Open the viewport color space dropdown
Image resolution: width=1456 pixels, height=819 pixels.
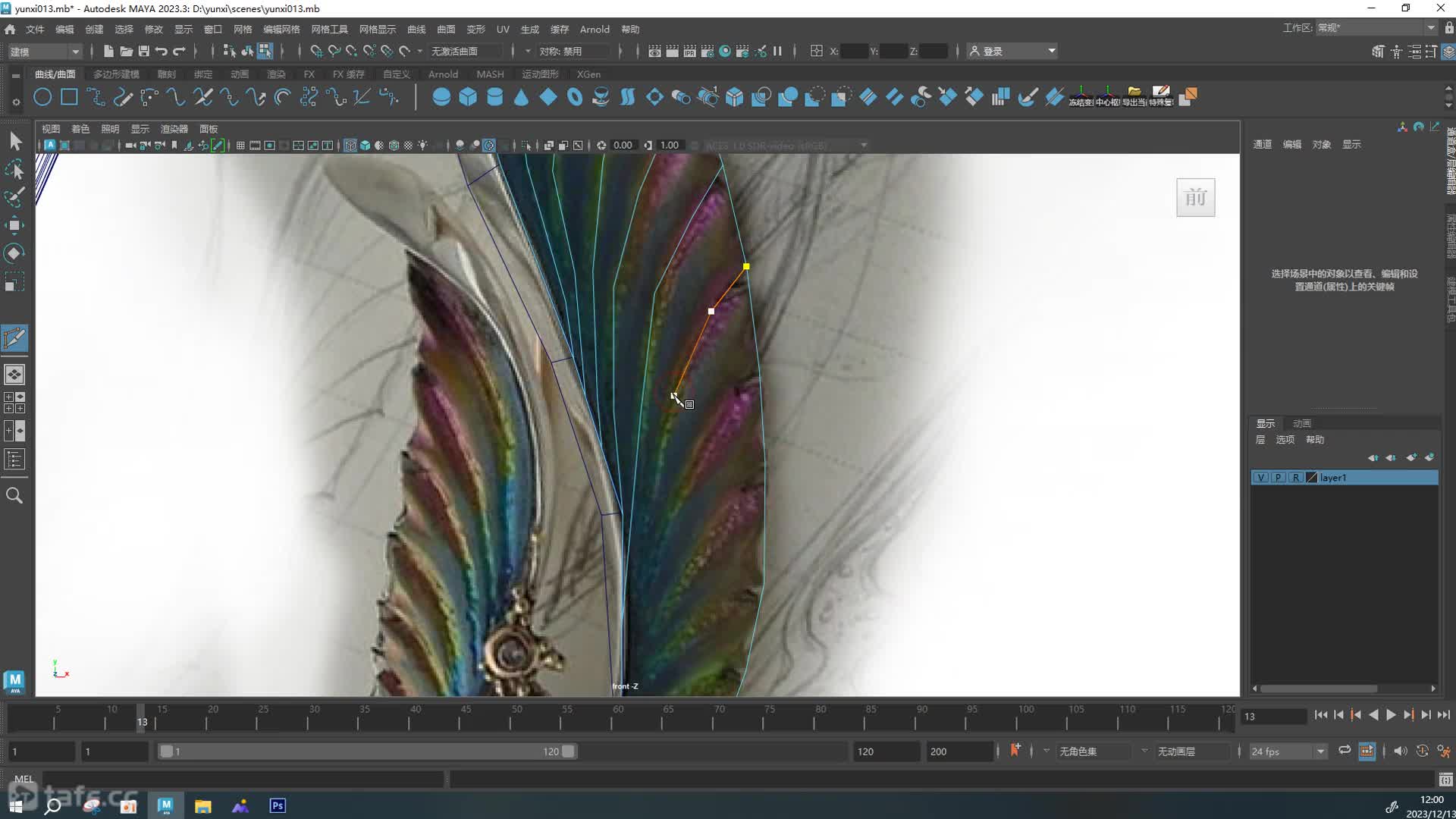(786, 145)
